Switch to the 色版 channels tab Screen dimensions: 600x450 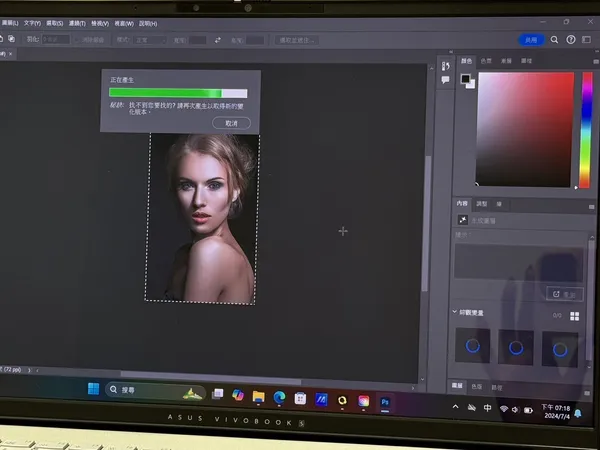tap(476, 386)
